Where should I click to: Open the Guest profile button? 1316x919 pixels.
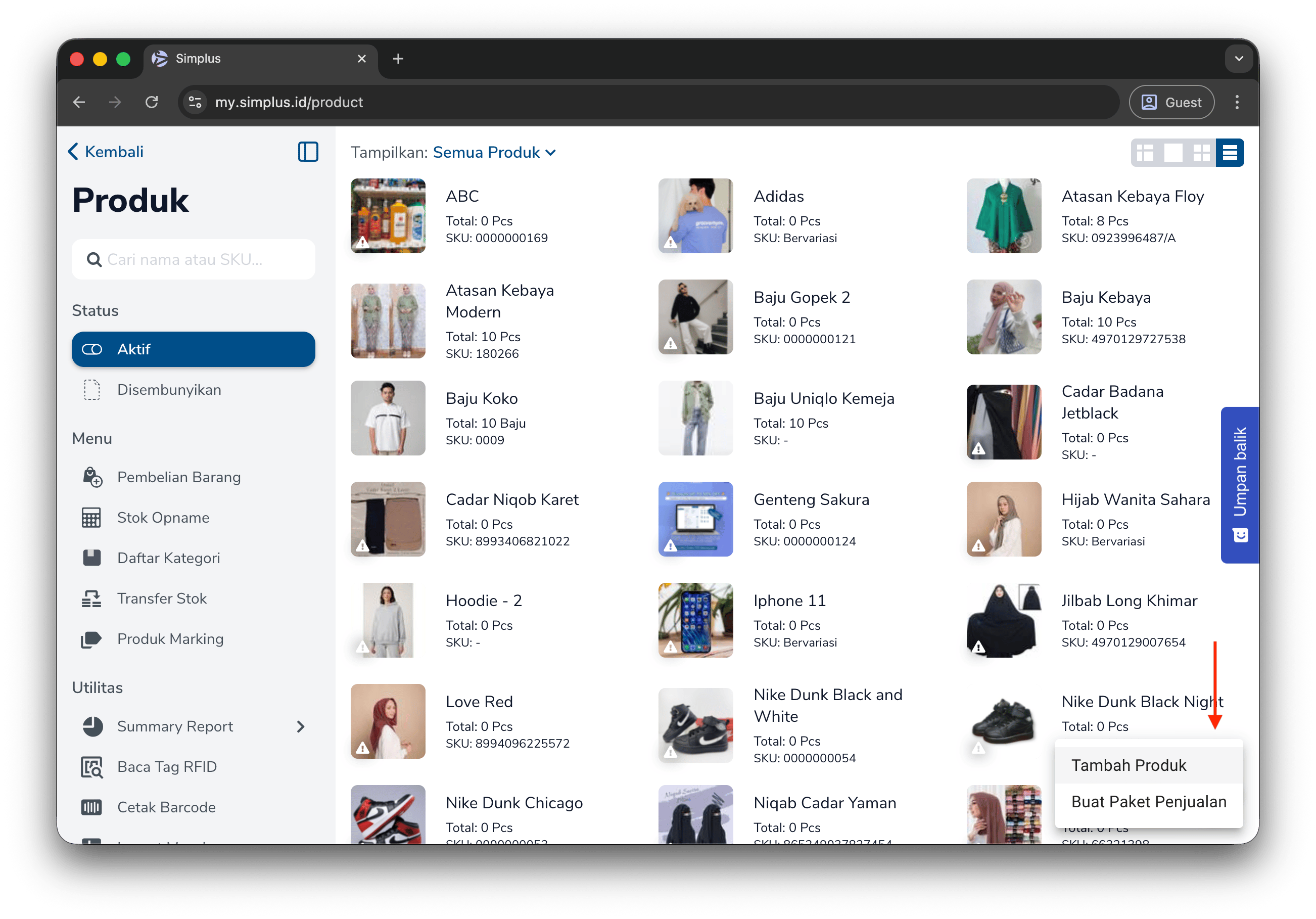click(1171, 102)
